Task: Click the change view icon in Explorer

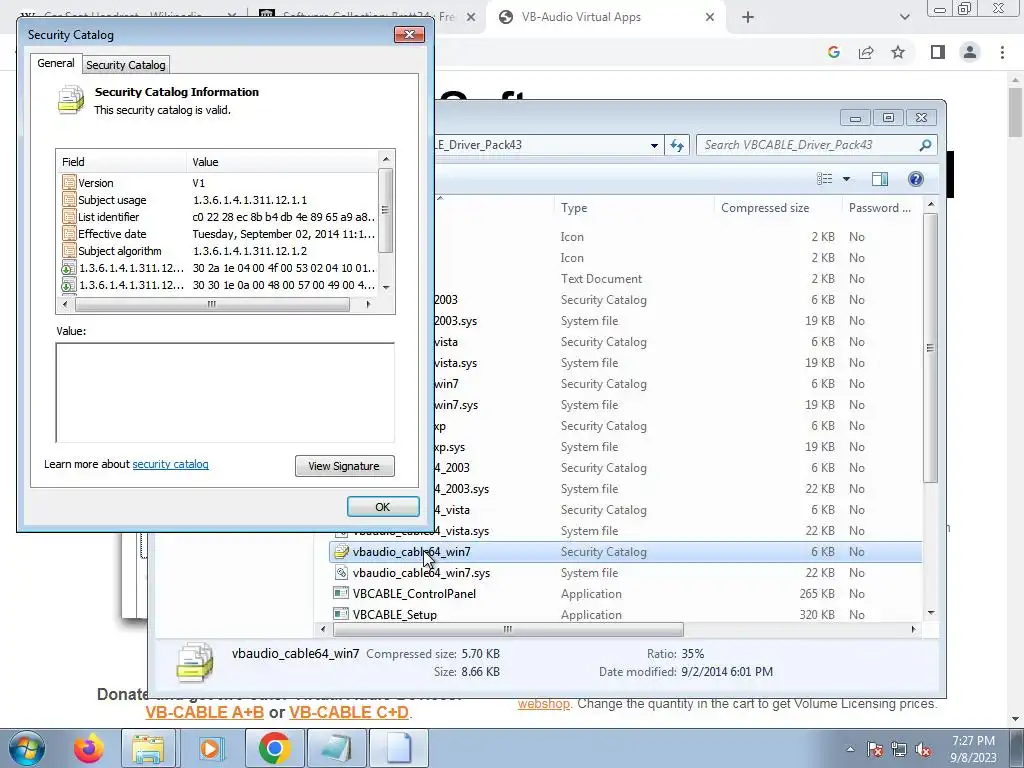Action: click(825, 179)
